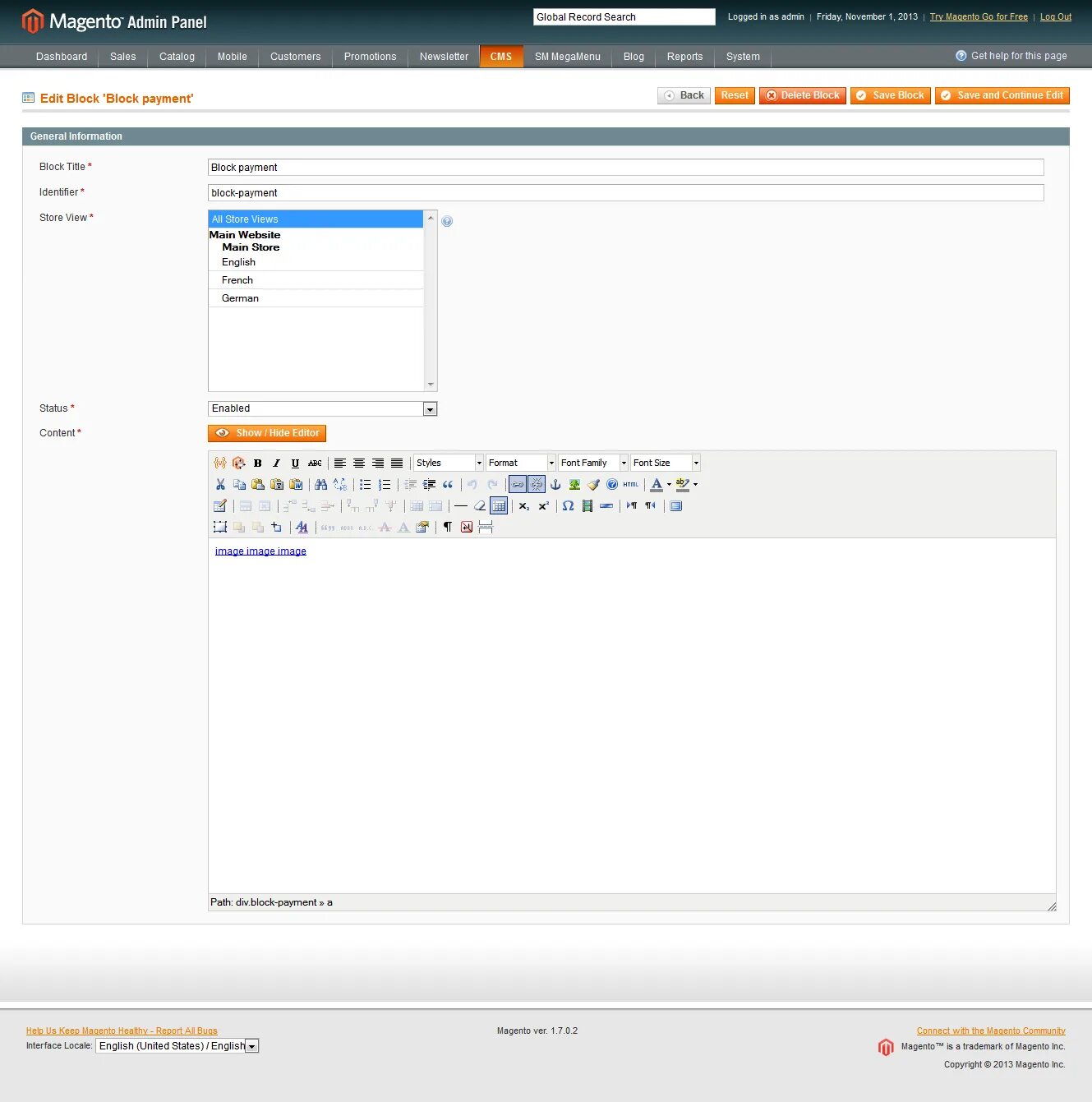Click the Delete Block button
The height and width of the screenshot is (1102, 1092).
point(803,95)
